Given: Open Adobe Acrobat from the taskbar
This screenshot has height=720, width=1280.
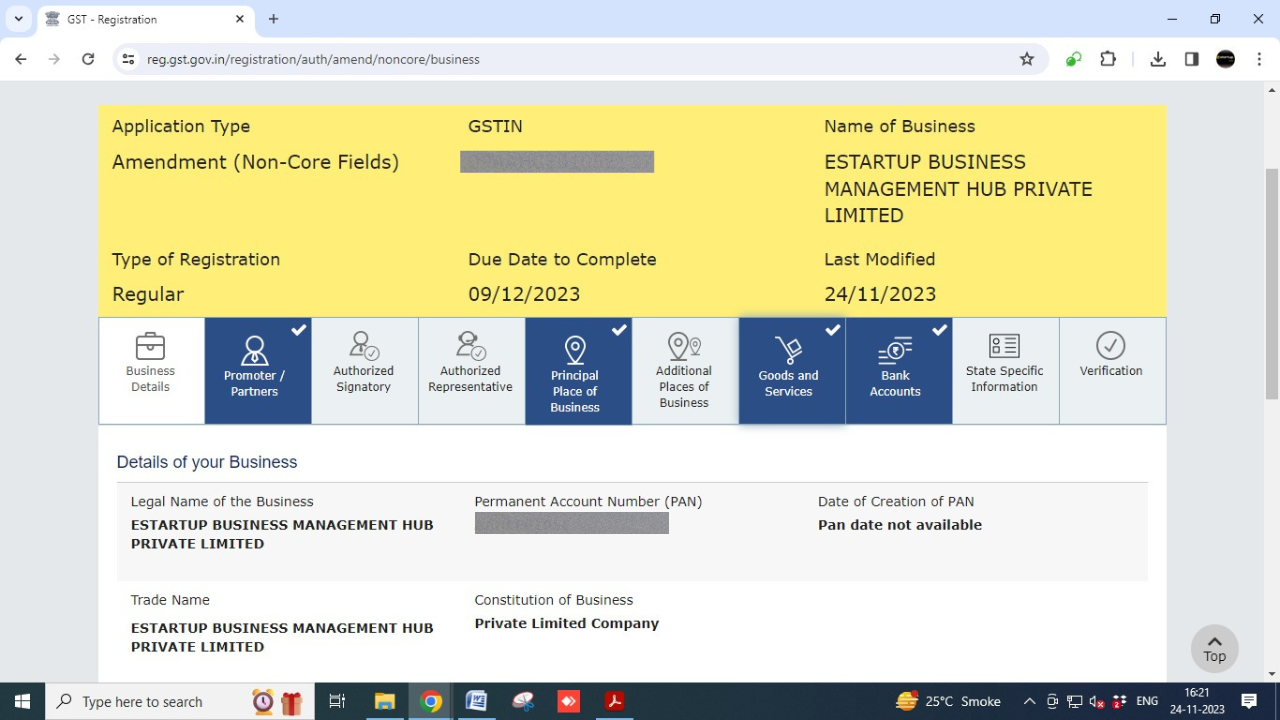Looking at the screenshot, I should coord(615,701).
